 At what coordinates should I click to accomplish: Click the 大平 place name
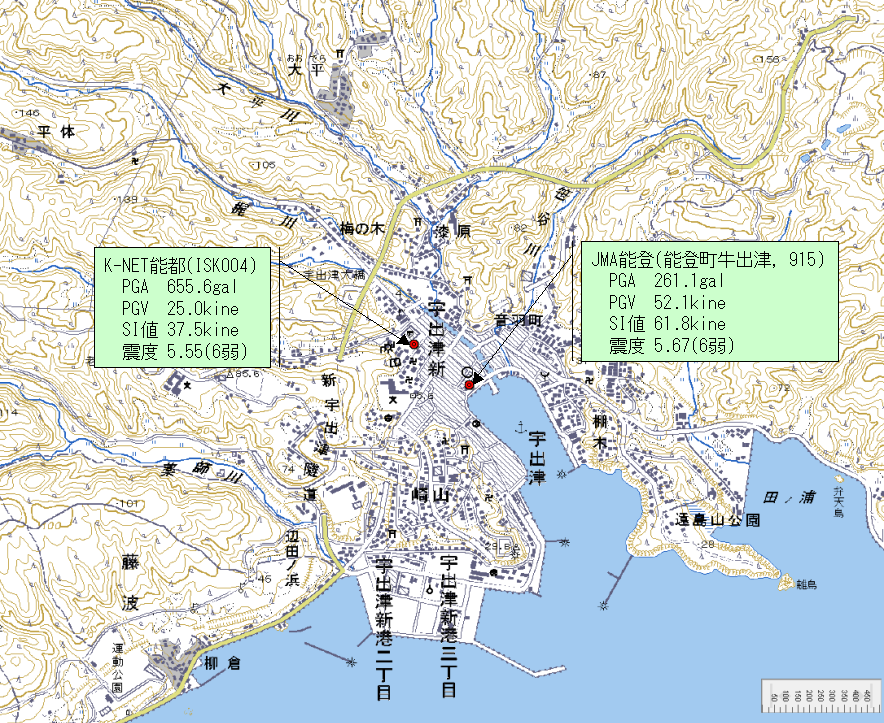pos(306,70)
